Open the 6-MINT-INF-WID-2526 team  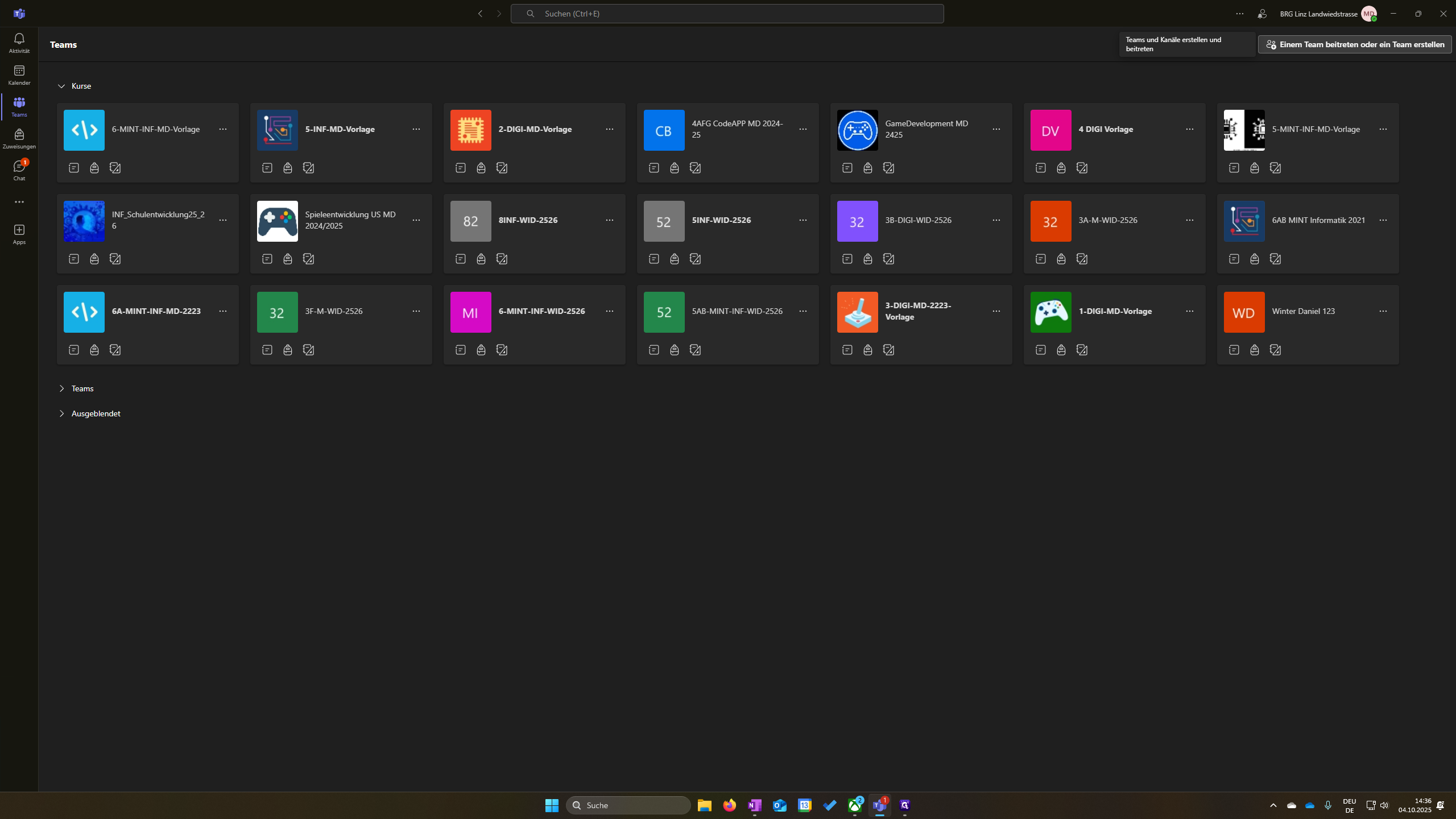click(x=541, y=311)
